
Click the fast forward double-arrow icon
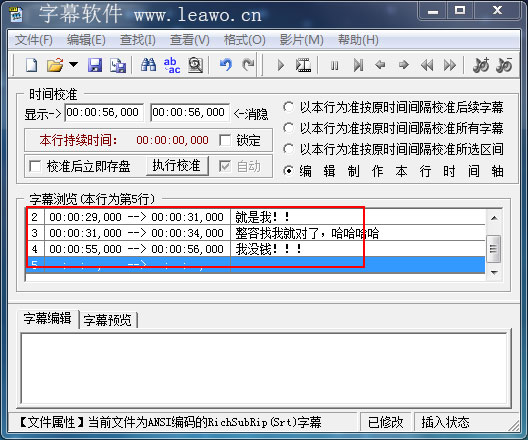coord(450,65)
